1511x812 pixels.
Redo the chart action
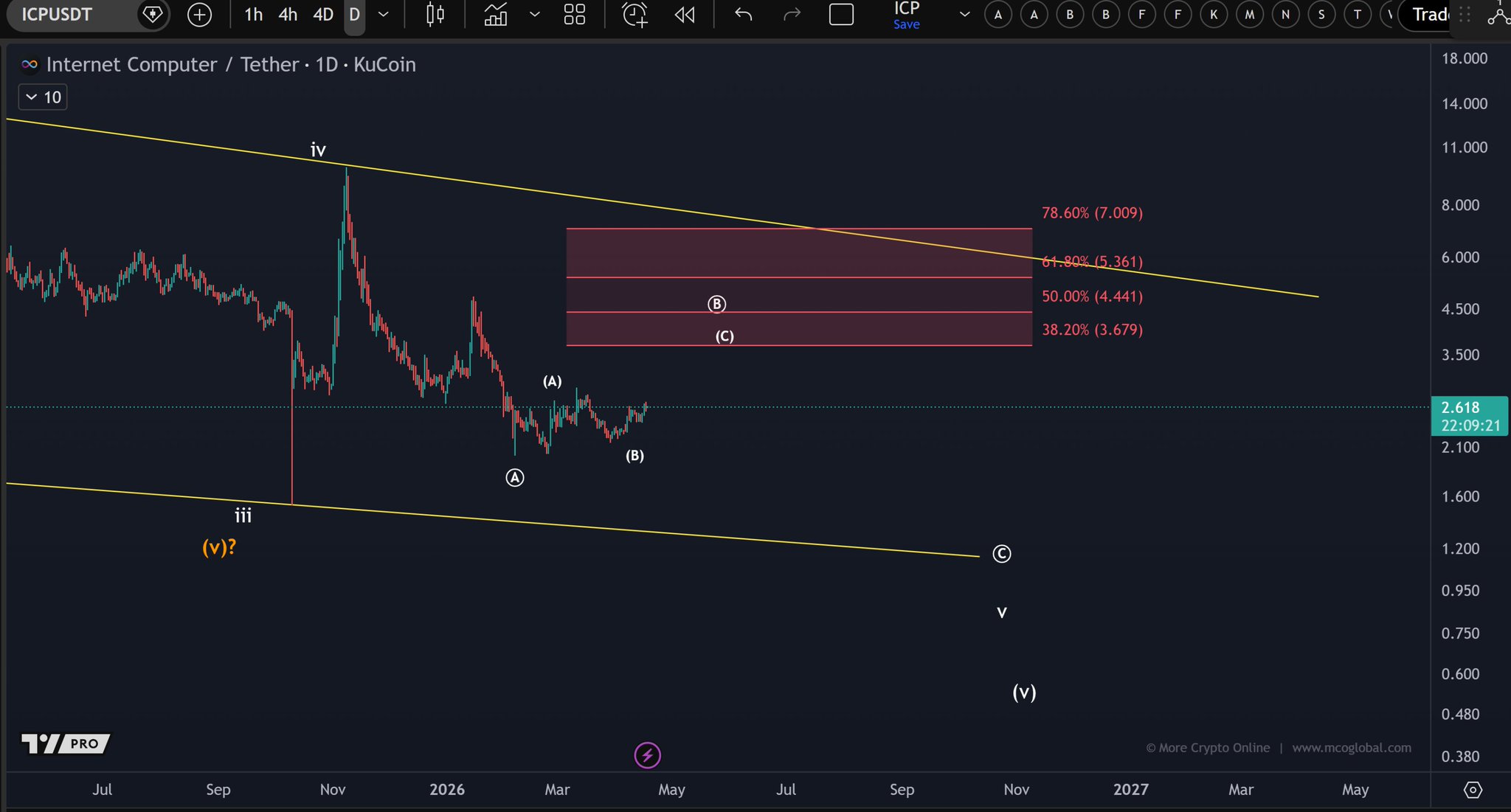click(x=791, y=14)
